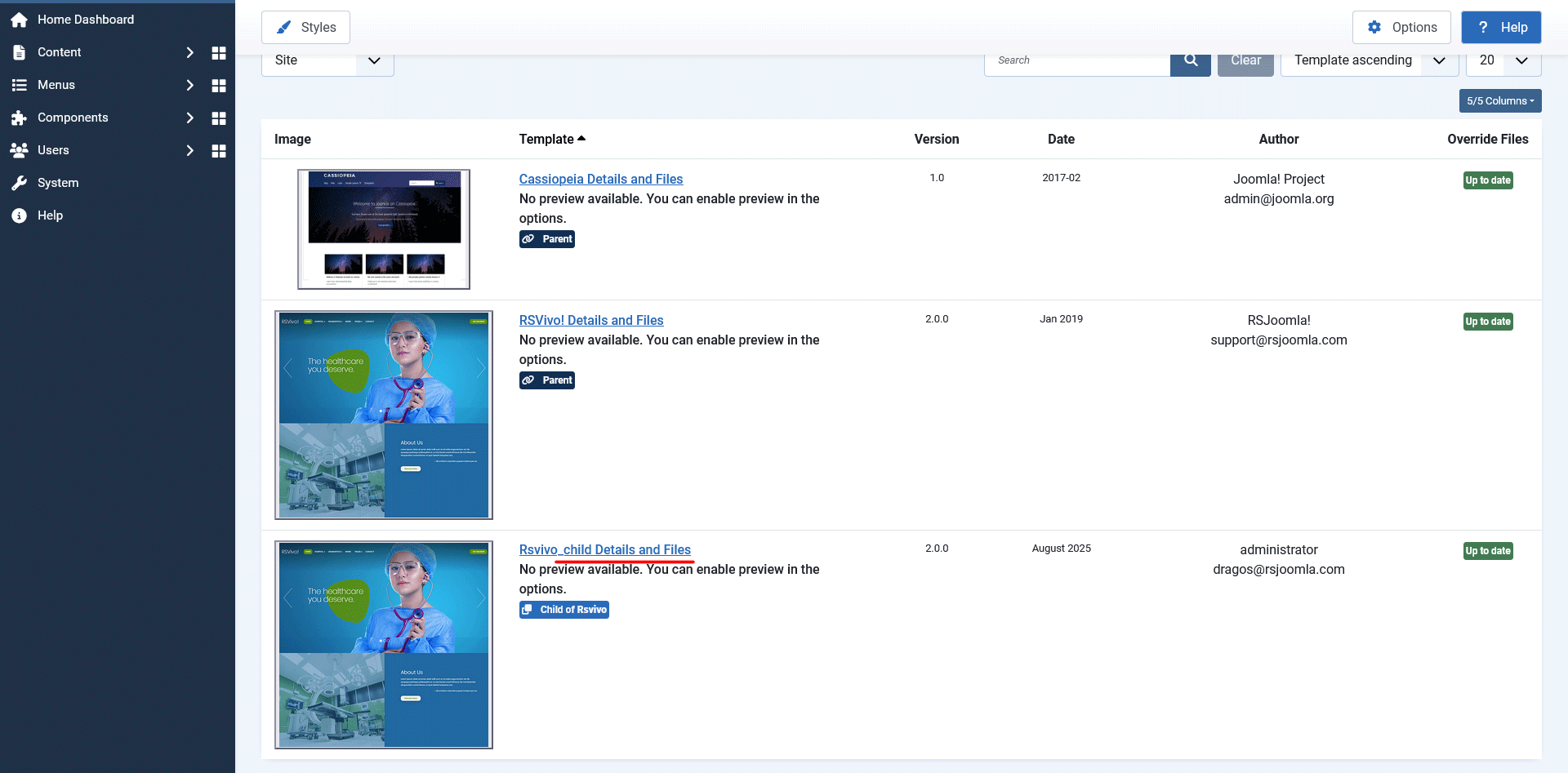Expand the Content submenu arrow

click(189, 52)
